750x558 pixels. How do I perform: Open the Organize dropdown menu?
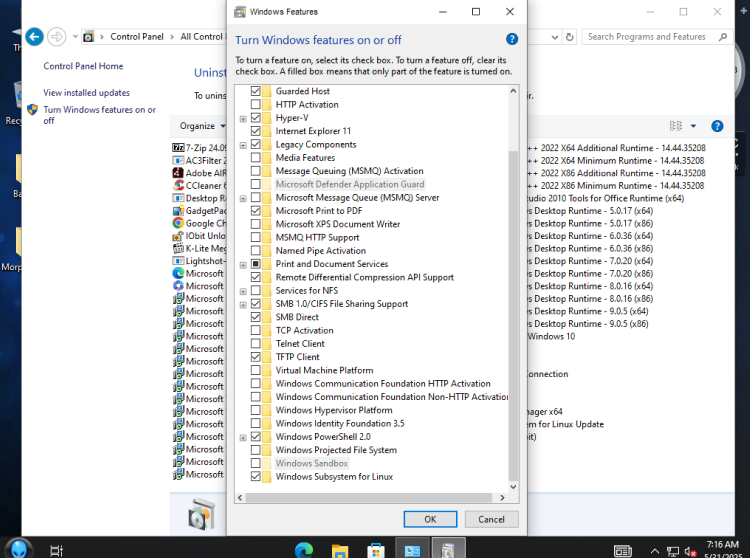point(202,126)
